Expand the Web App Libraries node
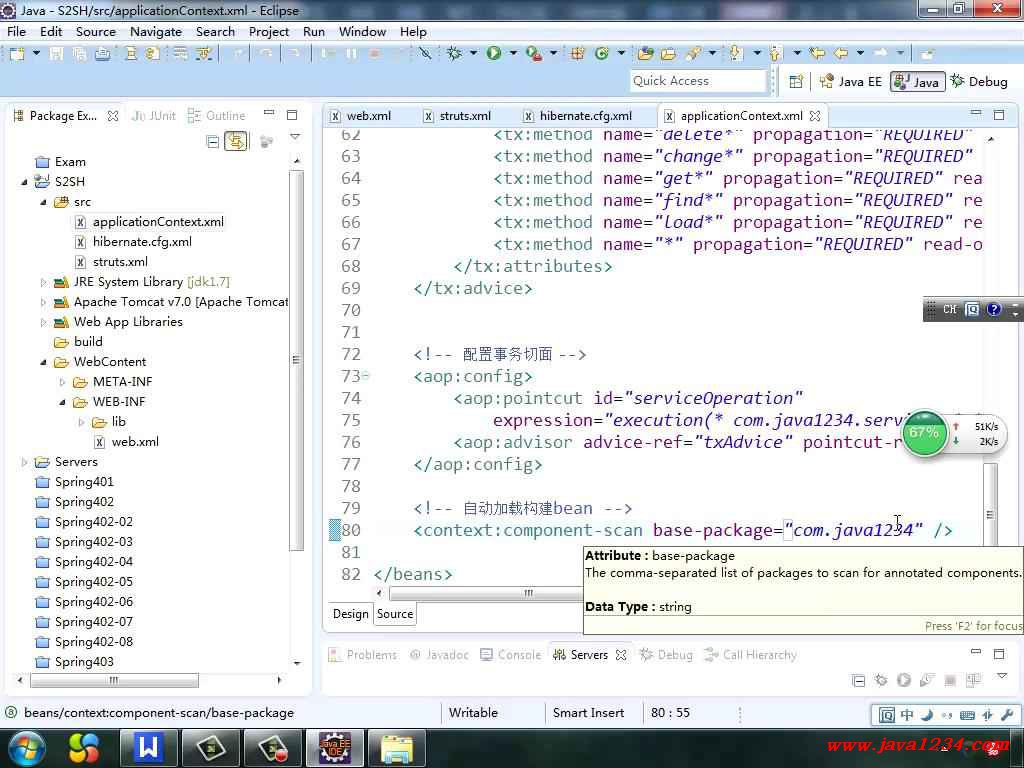The width and height of the screenshot is (1024, 768). [x=43, y=323]
